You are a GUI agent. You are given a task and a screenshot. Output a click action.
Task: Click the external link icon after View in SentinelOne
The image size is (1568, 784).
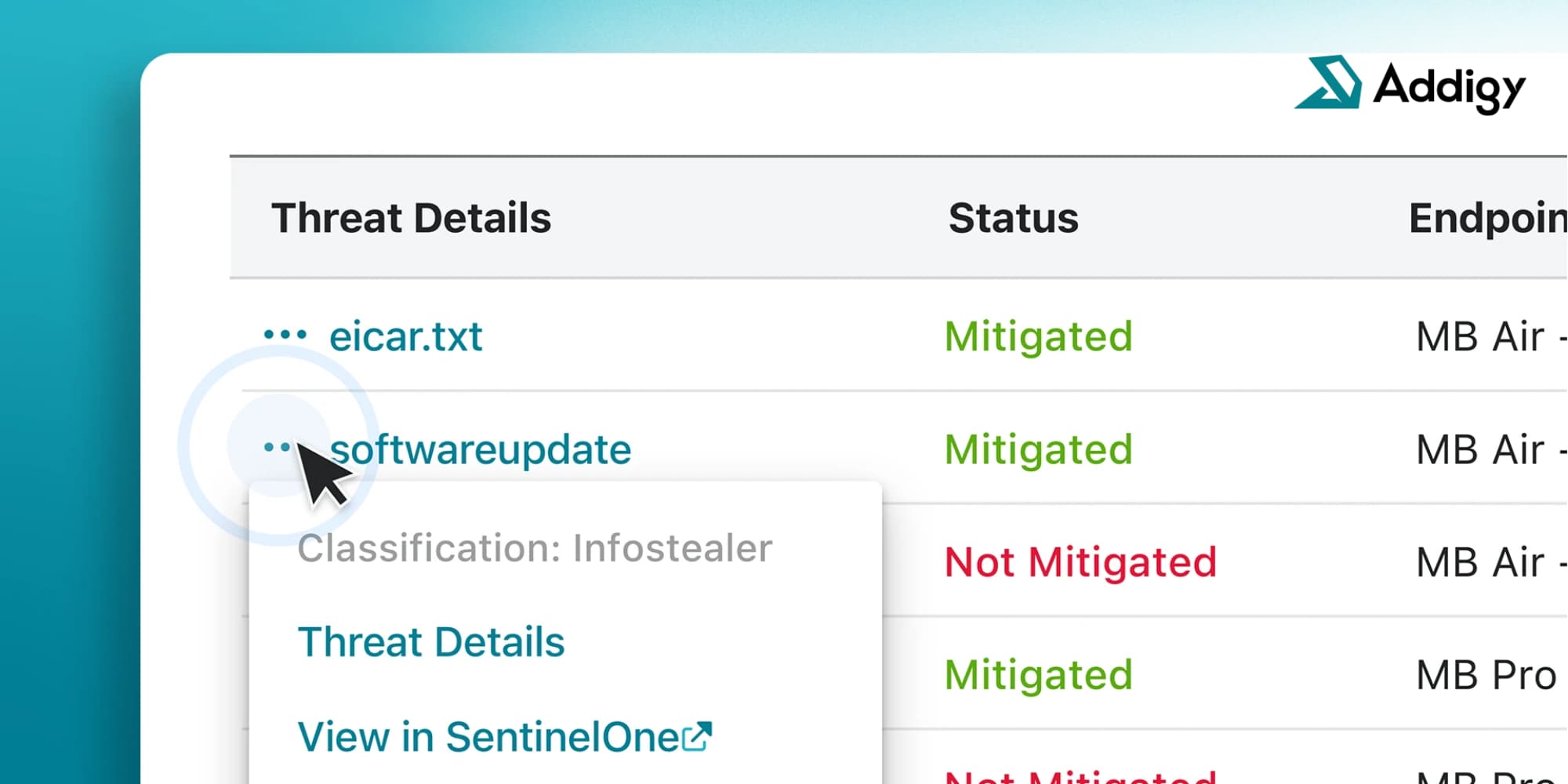pyautogui.click(x=699, y=735)
